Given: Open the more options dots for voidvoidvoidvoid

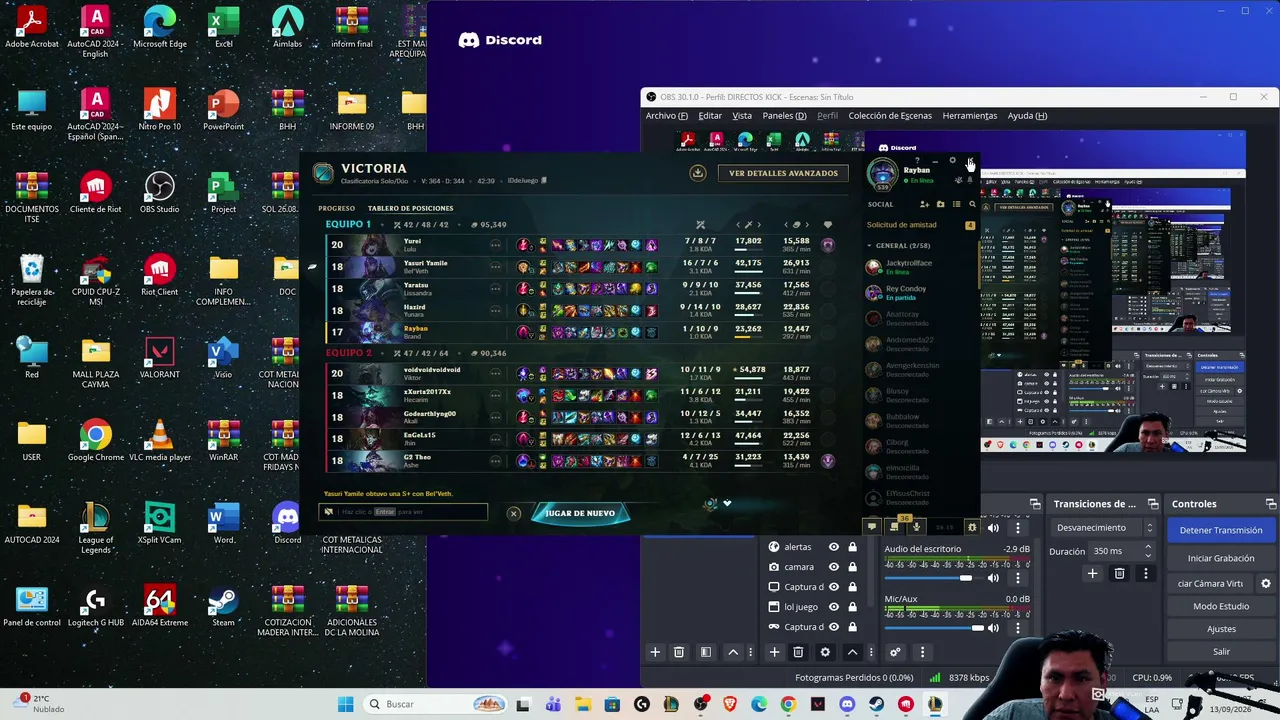Looking at the screenshot, I should pyautogui.click(x=495, y=374).
